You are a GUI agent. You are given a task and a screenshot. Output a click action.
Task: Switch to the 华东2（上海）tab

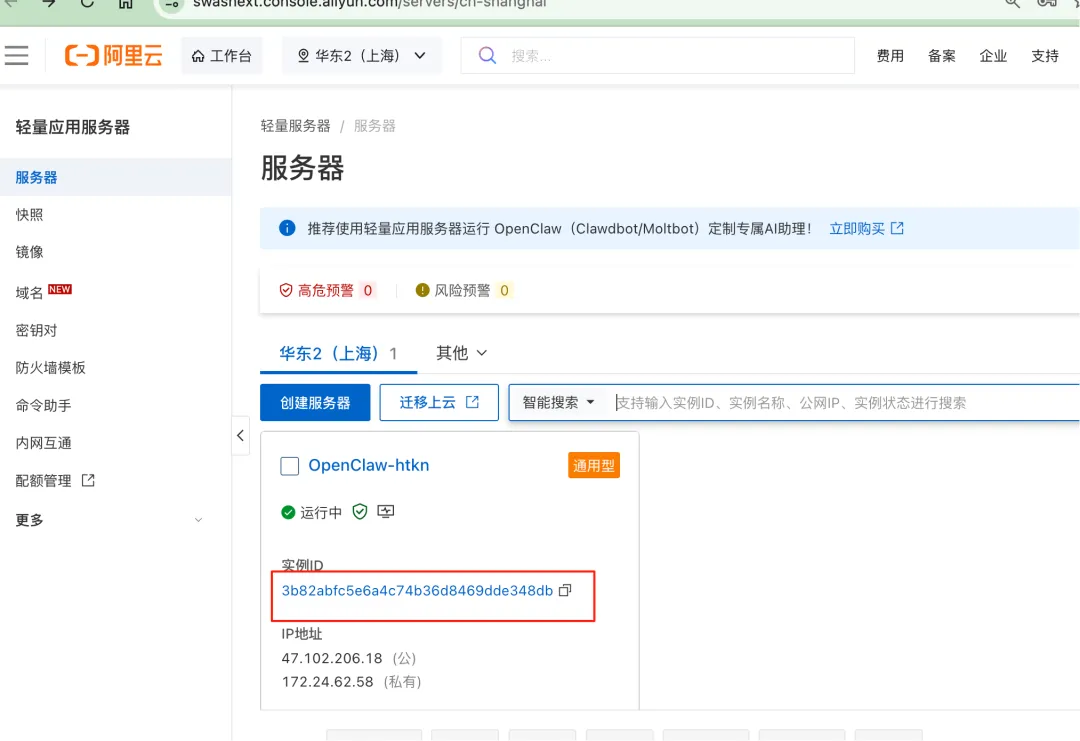[338, 353]
